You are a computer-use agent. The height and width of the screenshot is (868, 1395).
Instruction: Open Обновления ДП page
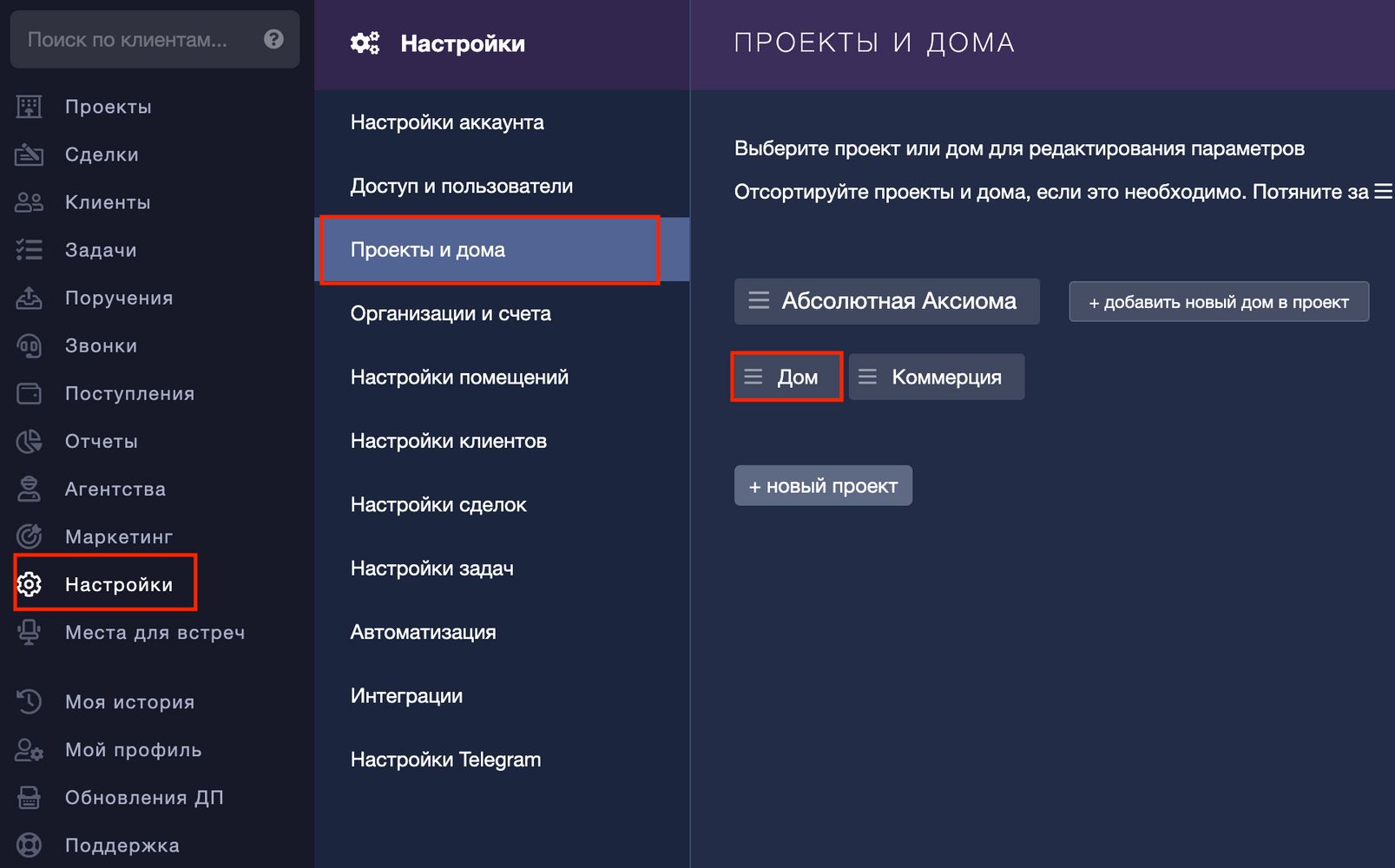tap(144, 797)
